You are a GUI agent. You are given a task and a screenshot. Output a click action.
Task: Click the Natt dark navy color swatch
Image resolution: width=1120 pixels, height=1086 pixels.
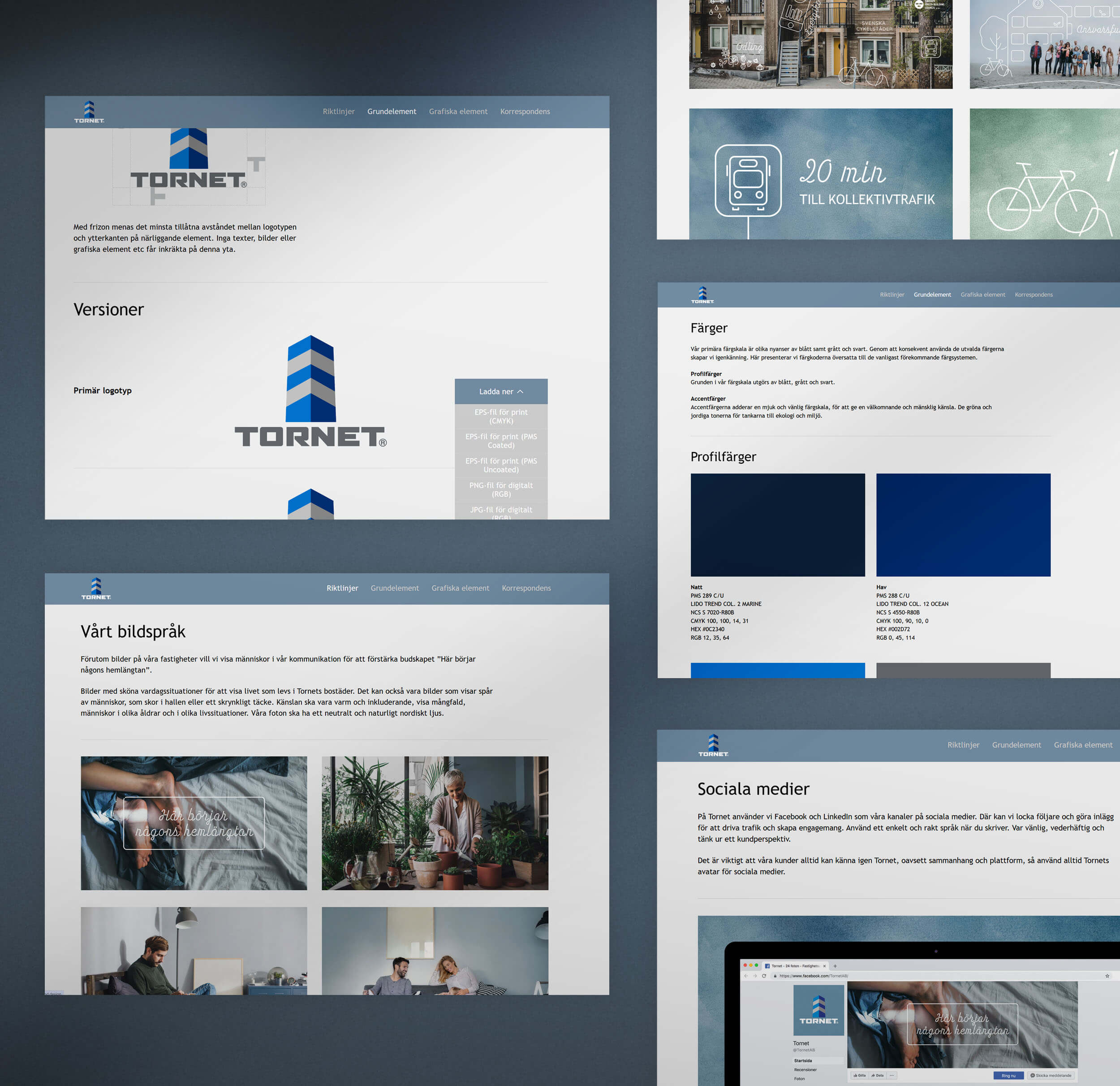pos(778,525)
